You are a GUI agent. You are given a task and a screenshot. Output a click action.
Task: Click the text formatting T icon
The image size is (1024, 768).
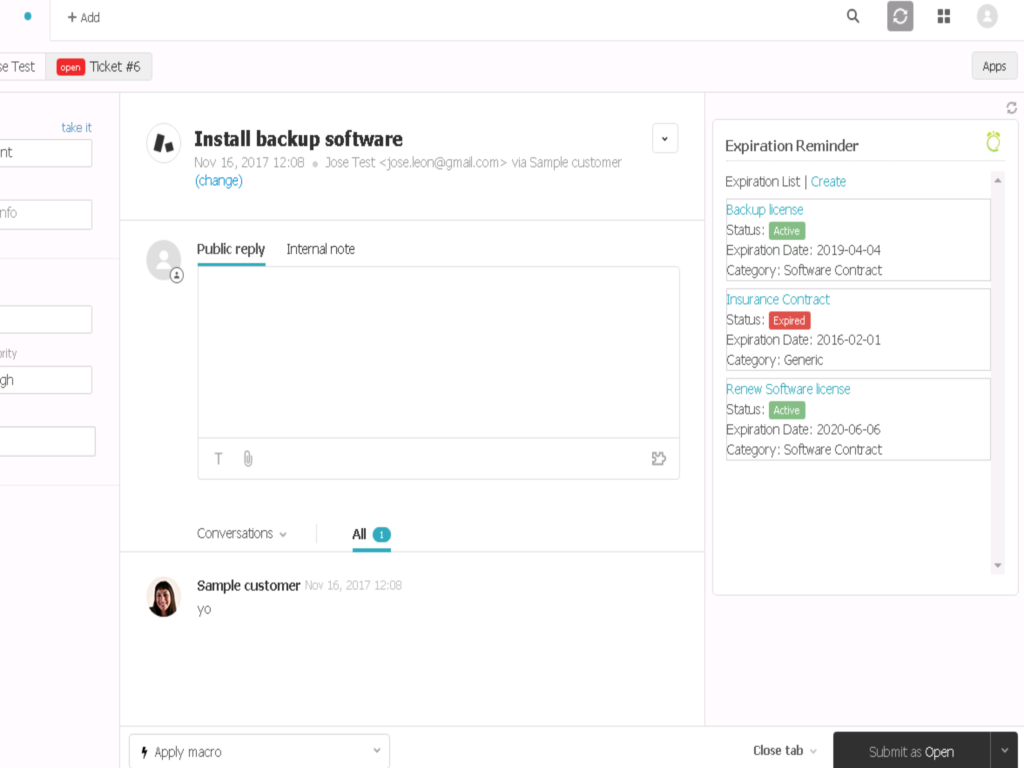(x=219, y=459)
